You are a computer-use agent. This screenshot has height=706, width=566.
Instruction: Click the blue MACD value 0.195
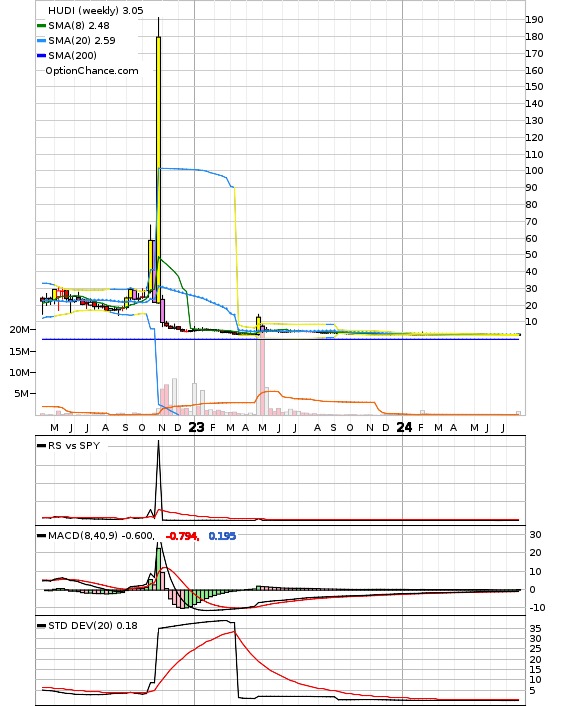pyautogui.click(x=222, y=536)
